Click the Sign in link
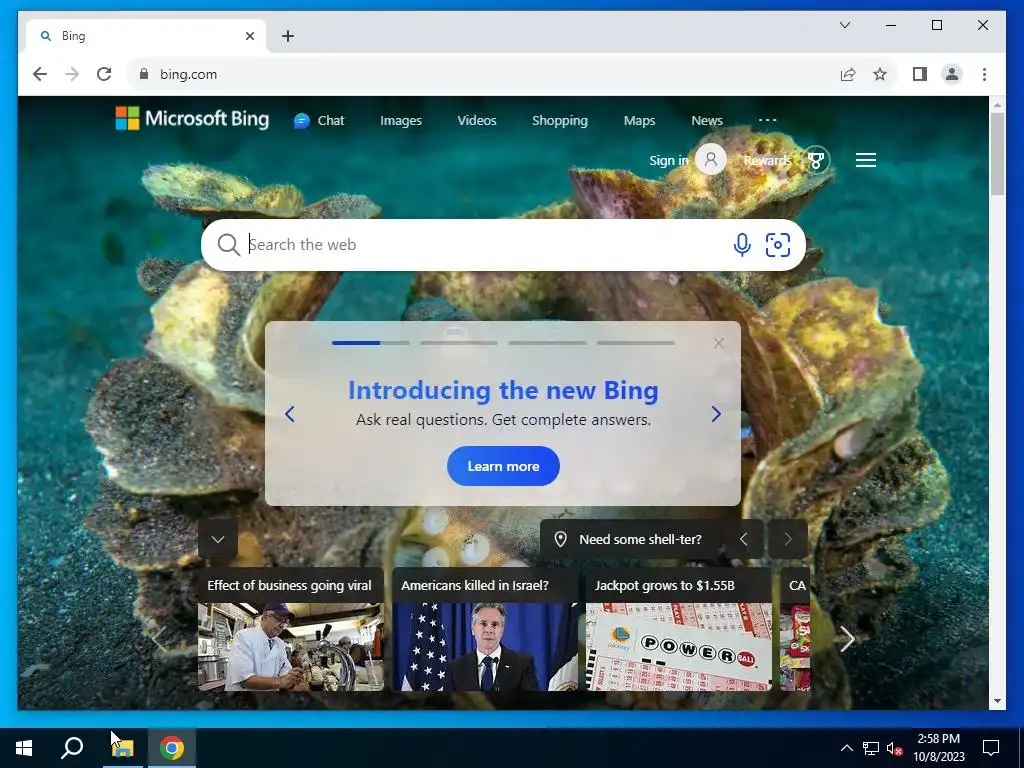 (669, 161)
